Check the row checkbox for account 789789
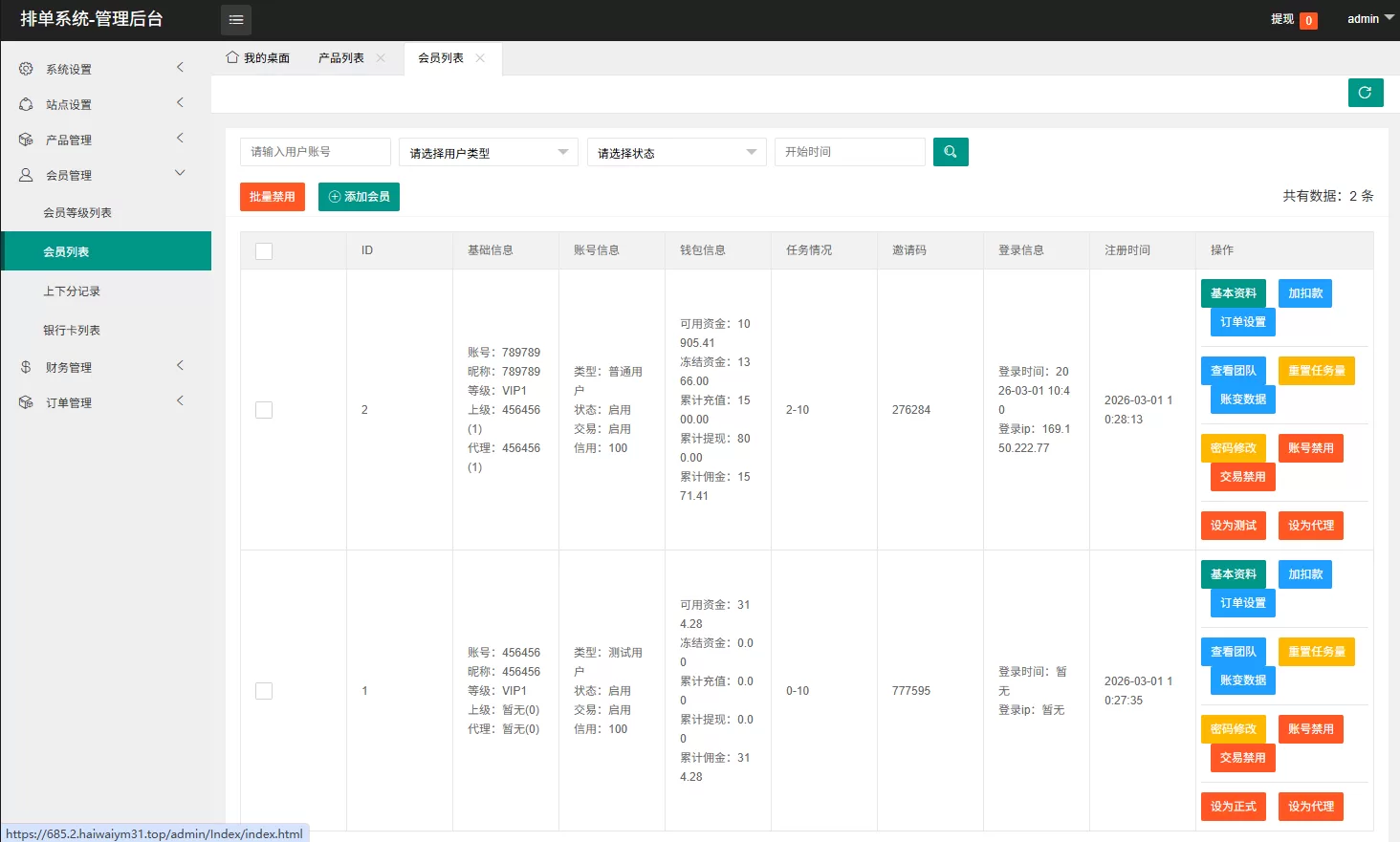This screenshot has height=842, width=1400. point(264,409)
